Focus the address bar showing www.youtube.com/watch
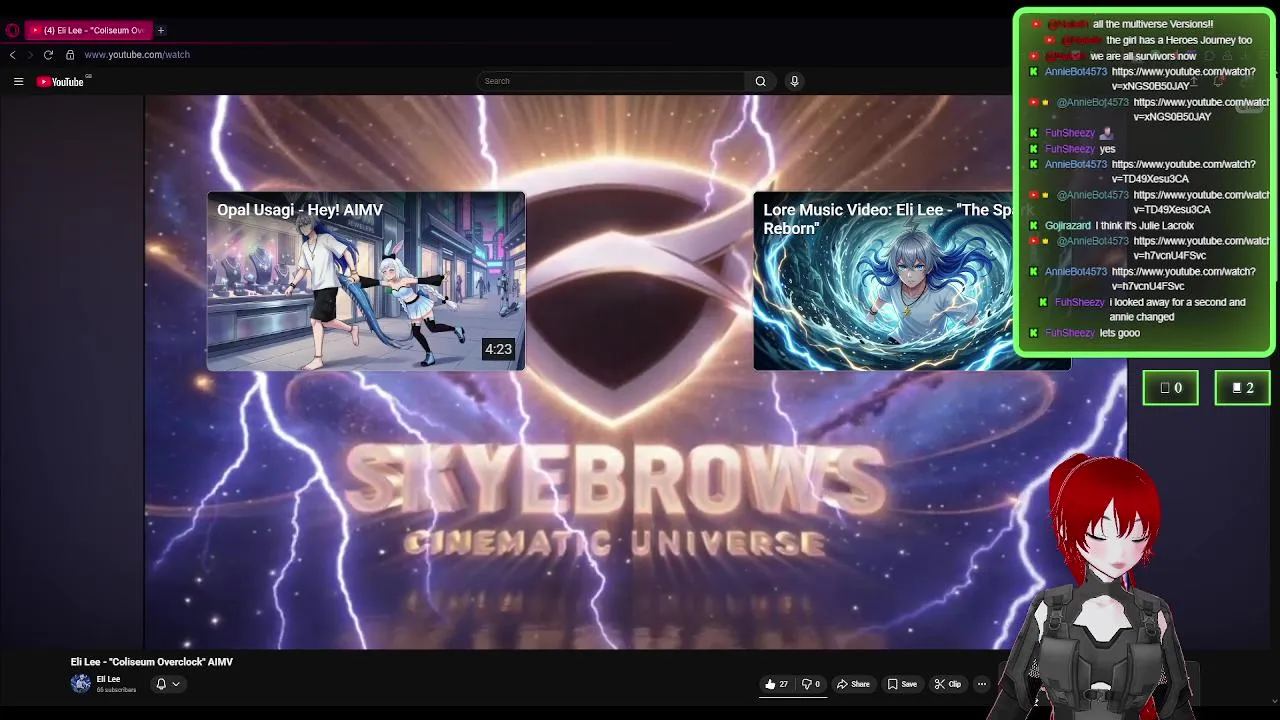This screenshot has width=1280, height=720. [137, 55]
